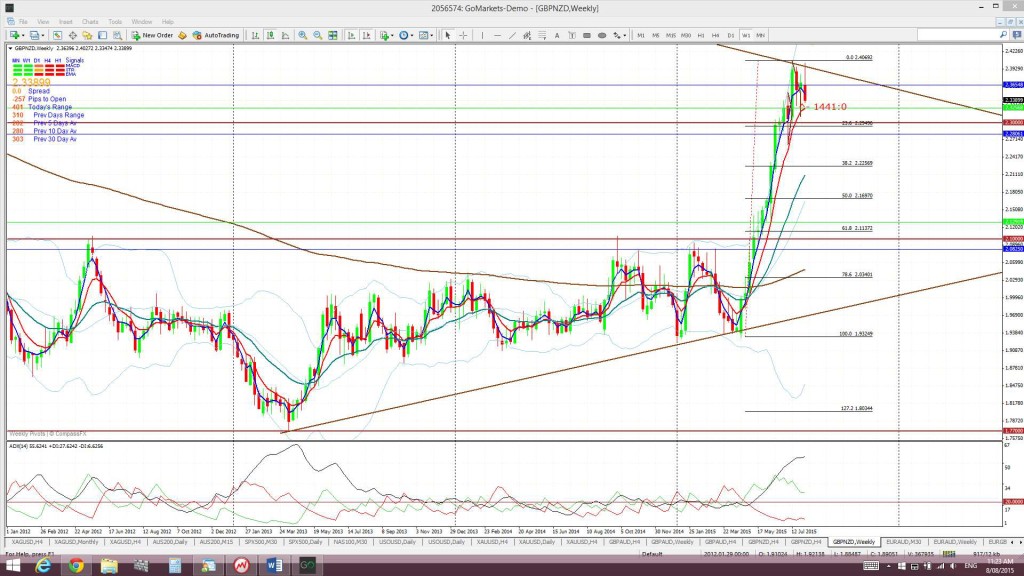Switch timeframe to M1
Viewport: 1024px width, 576px height.
click(x=641, y=35)
